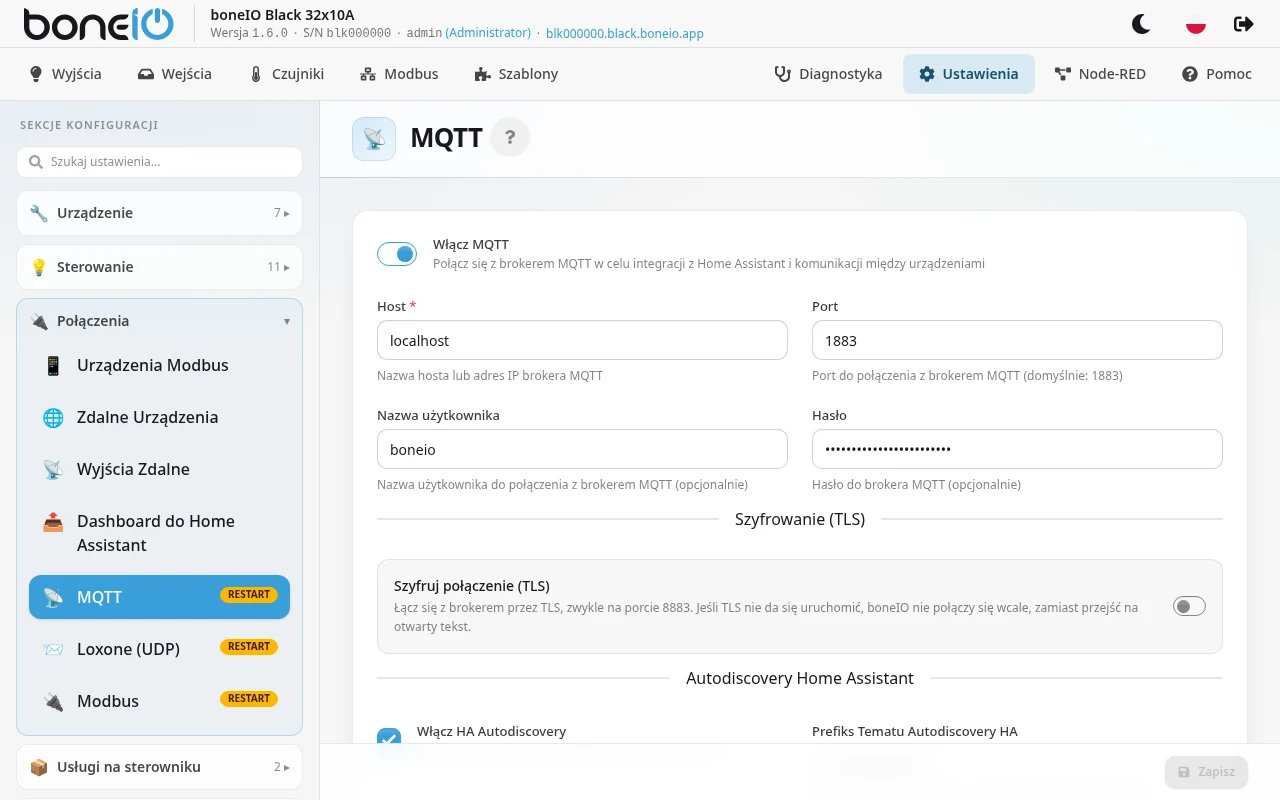Open MQTT help question mark icon
This screenshot has height=800, width=1280.
(510, 137)
